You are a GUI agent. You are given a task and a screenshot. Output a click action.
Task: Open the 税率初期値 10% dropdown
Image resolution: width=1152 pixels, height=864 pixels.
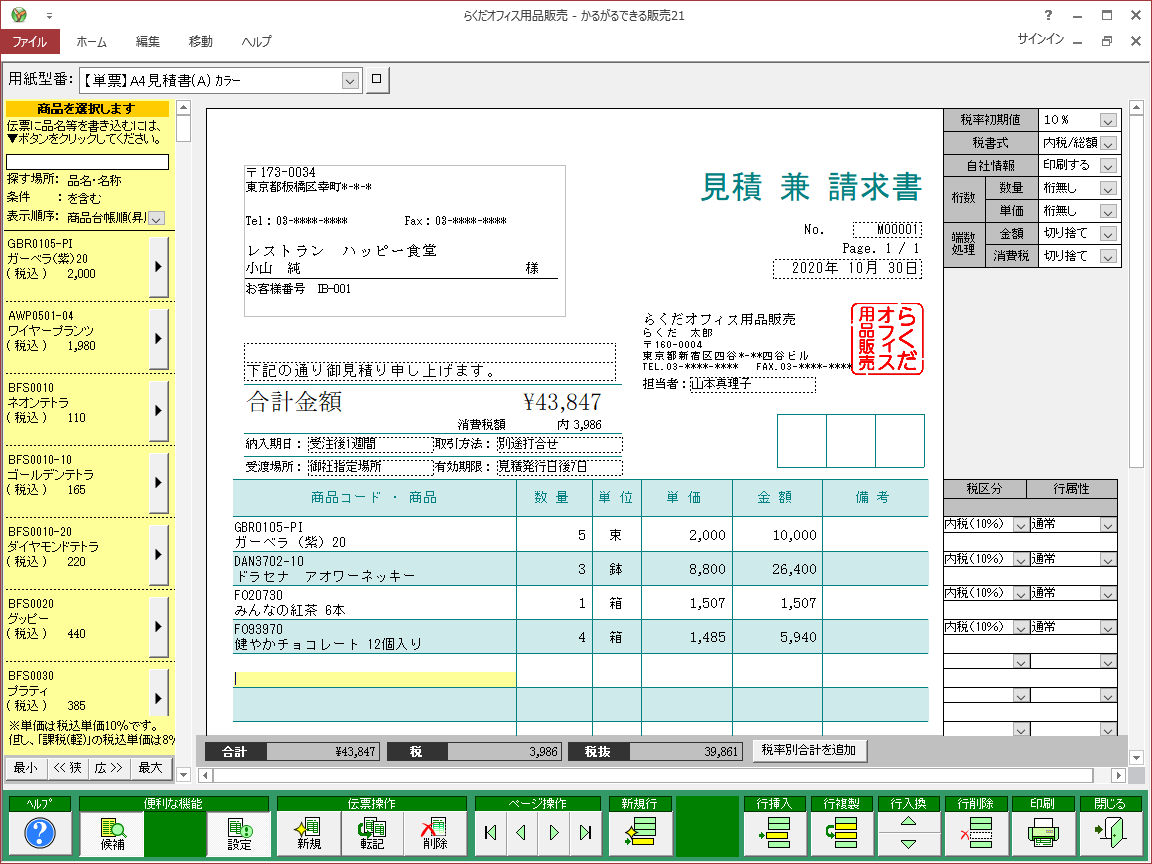tap(1108, 120)
